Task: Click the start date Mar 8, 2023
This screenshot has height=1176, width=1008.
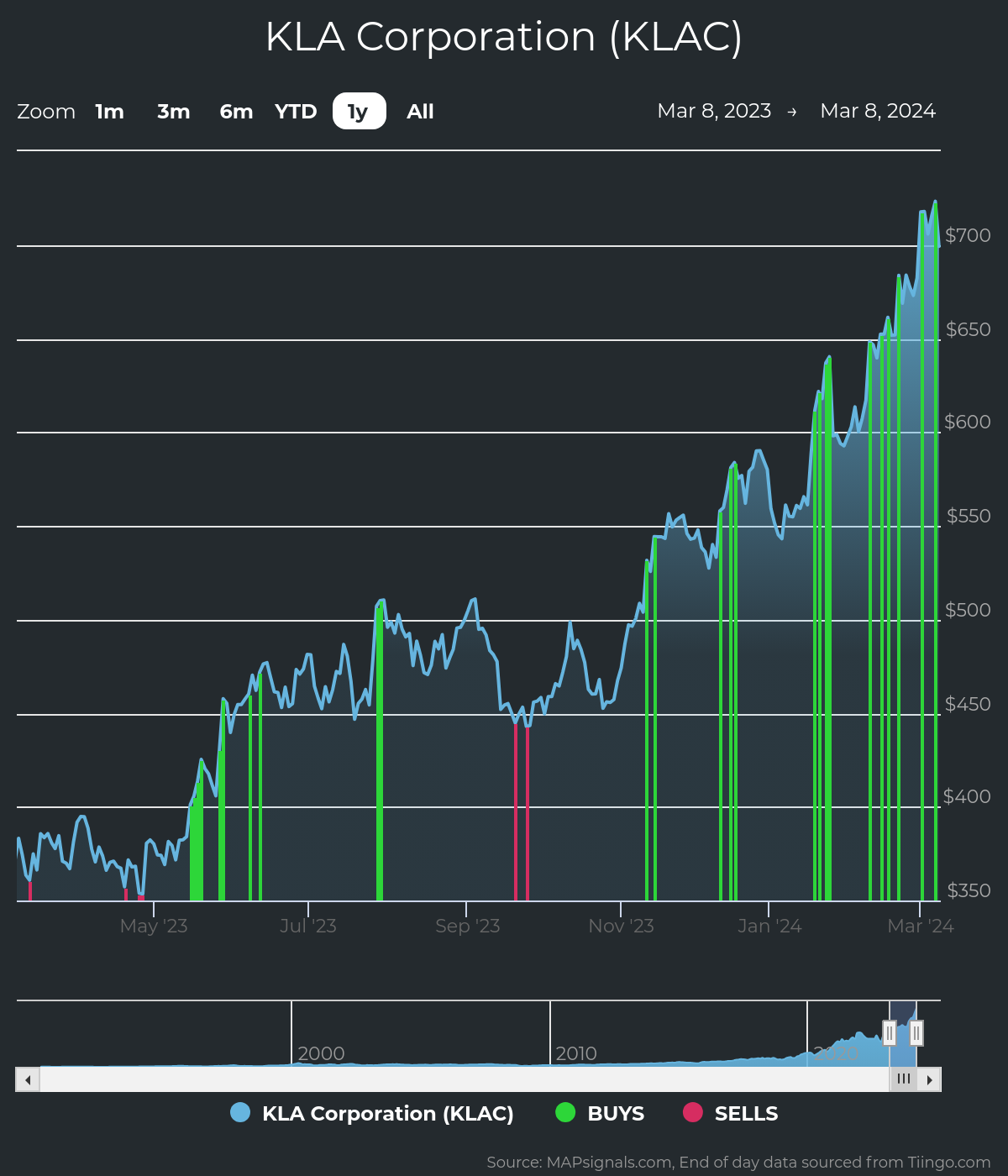Action: [715, 110]
